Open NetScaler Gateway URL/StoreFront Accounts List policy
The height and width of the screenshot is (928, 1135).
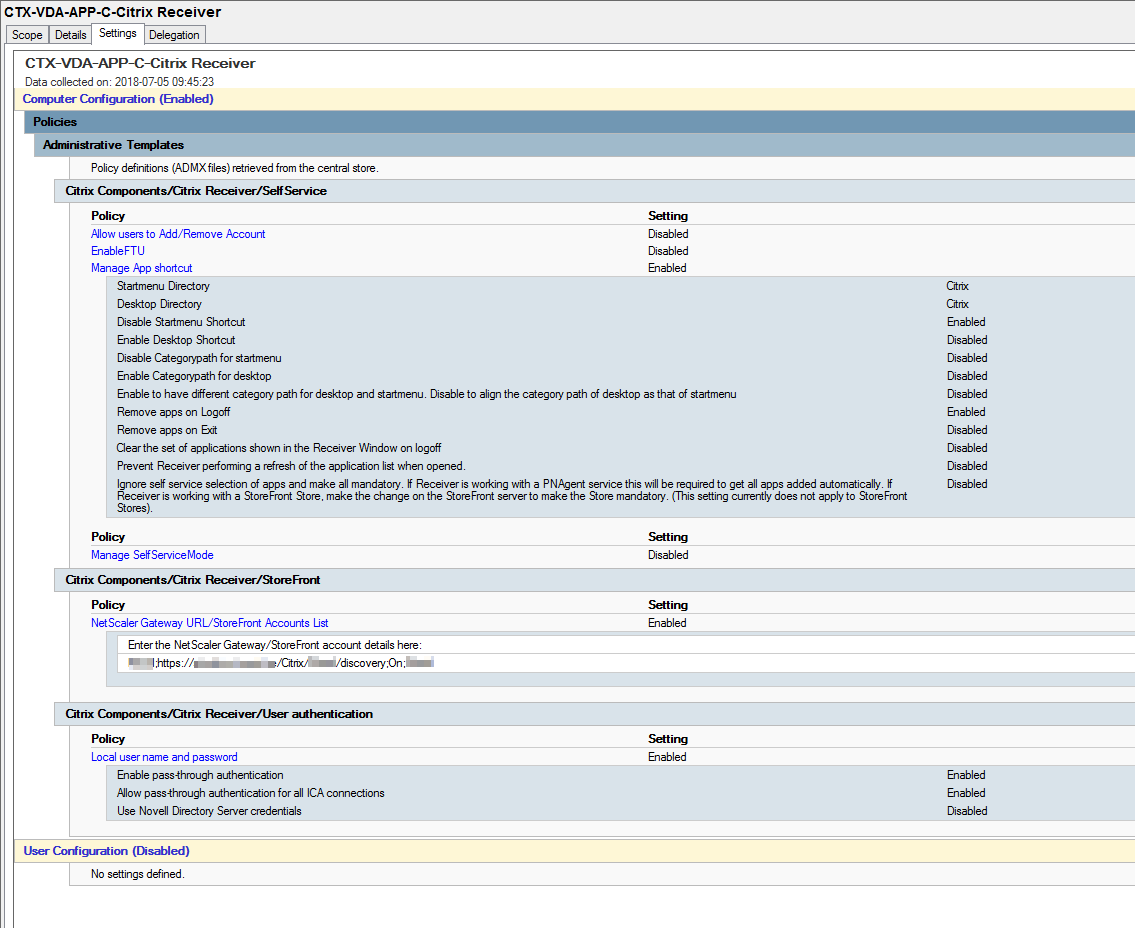coord(209,623)
